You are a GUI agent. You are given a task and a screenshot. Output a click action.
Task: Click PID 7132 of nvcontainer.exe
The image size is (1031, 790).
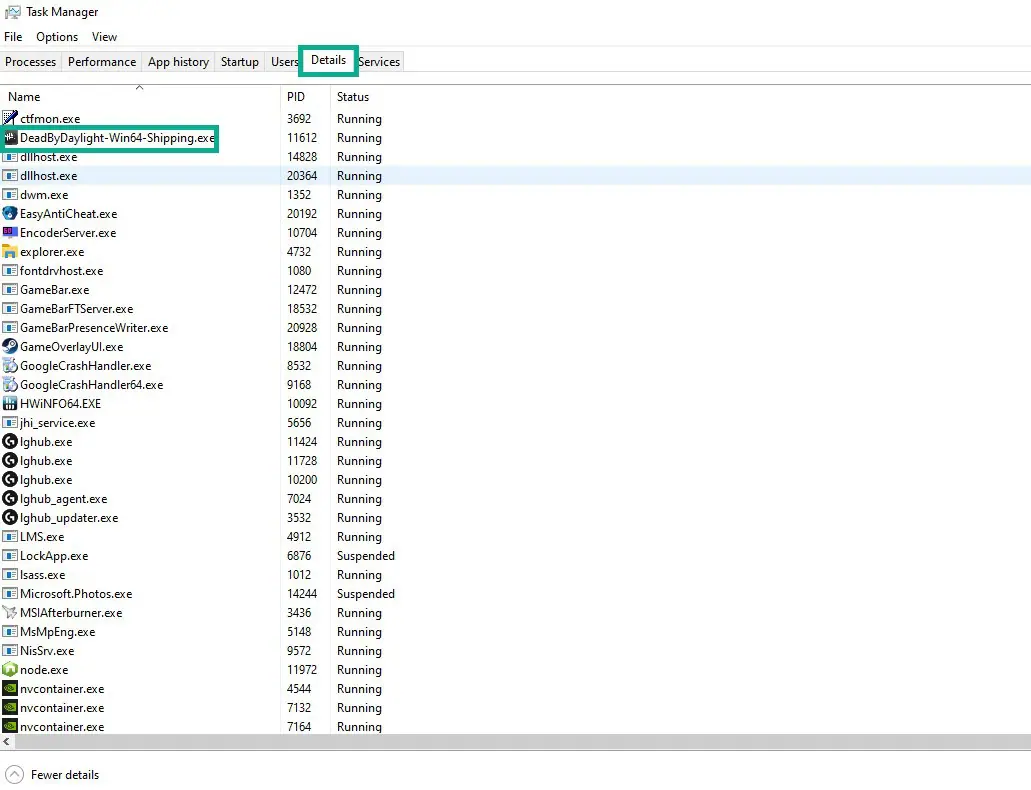[299, 708]
